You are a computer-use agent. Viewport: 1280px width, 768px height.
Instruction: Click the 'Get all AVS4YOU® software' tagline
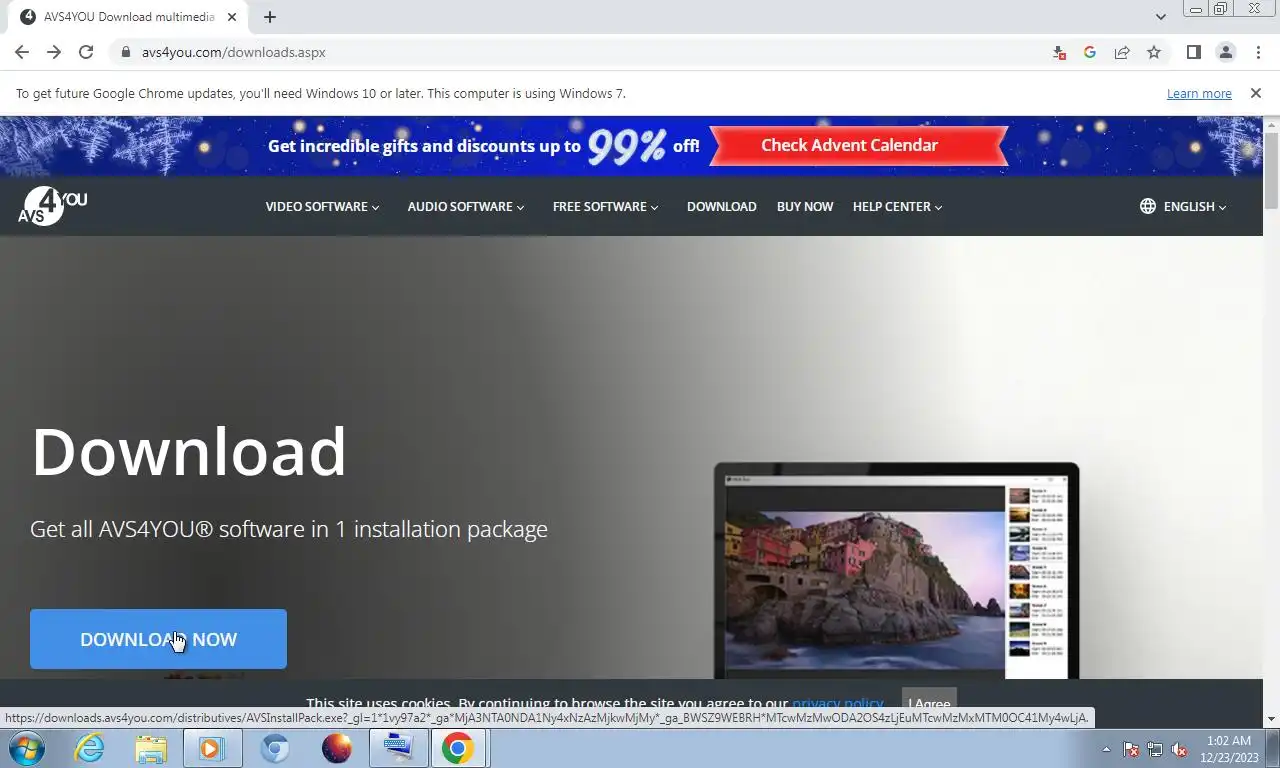point(289,529)
